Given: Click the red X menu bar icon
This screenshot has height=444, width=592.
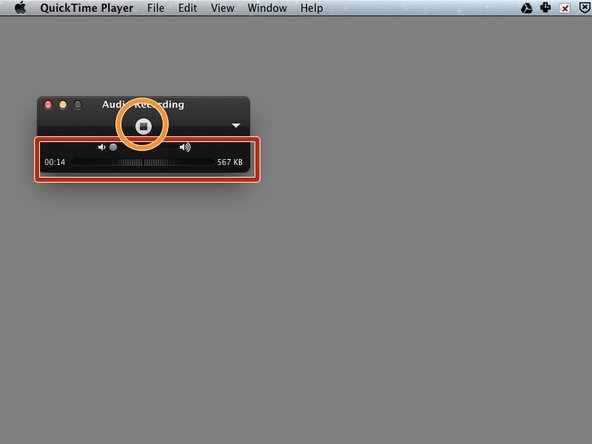Looking at the screenshot, I should (x=565, y=8).
